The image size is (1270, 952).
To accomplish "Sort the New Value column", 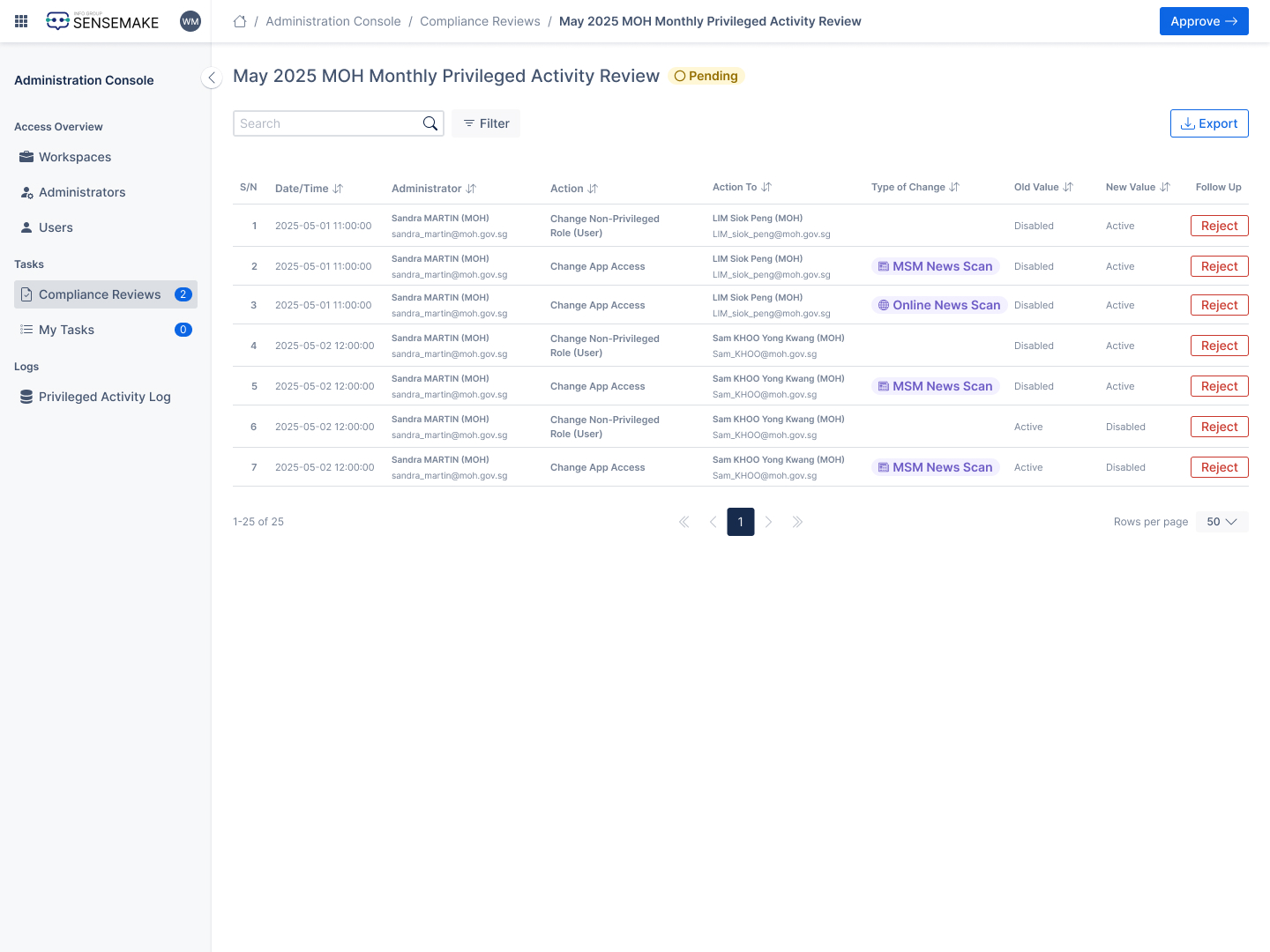I will [1165, 187].
